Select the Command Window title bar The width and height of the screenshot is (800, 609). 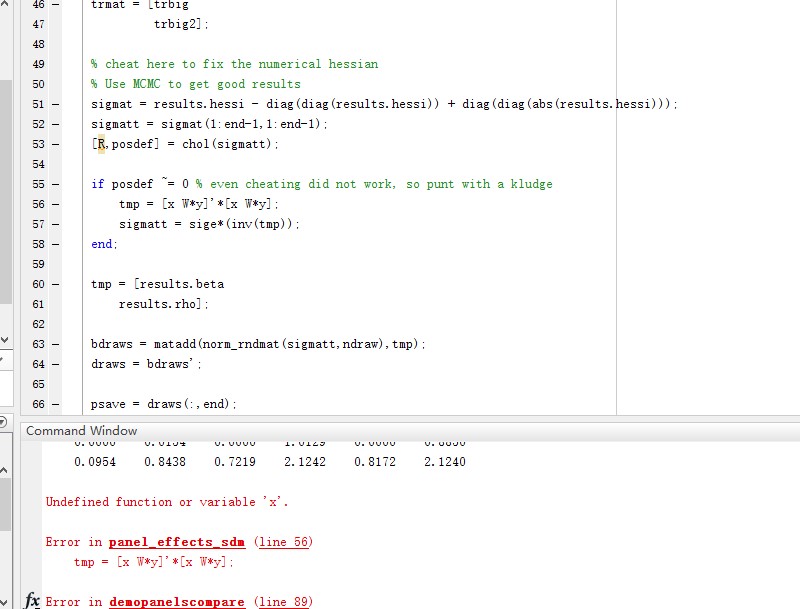click(82, 431)
